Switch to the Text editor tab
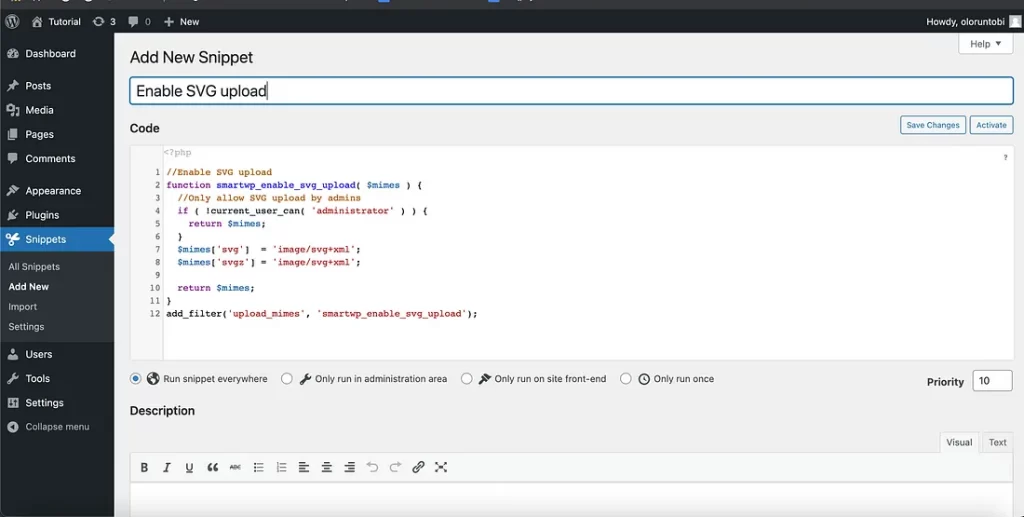Viewport: 1024px width, 517px height. pos(997,442)
